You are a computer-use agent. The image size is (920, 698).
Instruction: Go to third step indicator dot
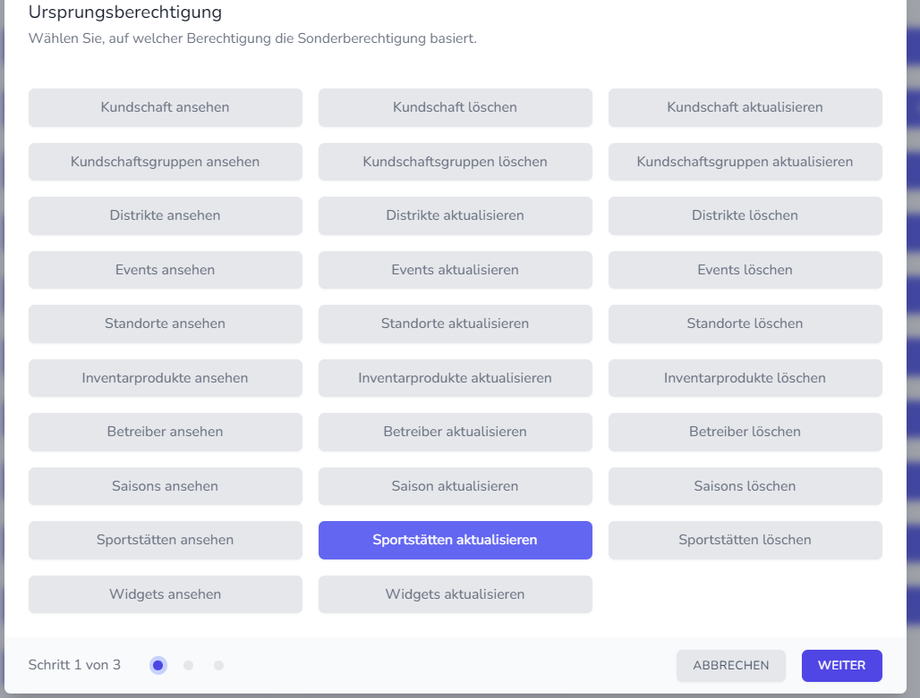(218, 665)
